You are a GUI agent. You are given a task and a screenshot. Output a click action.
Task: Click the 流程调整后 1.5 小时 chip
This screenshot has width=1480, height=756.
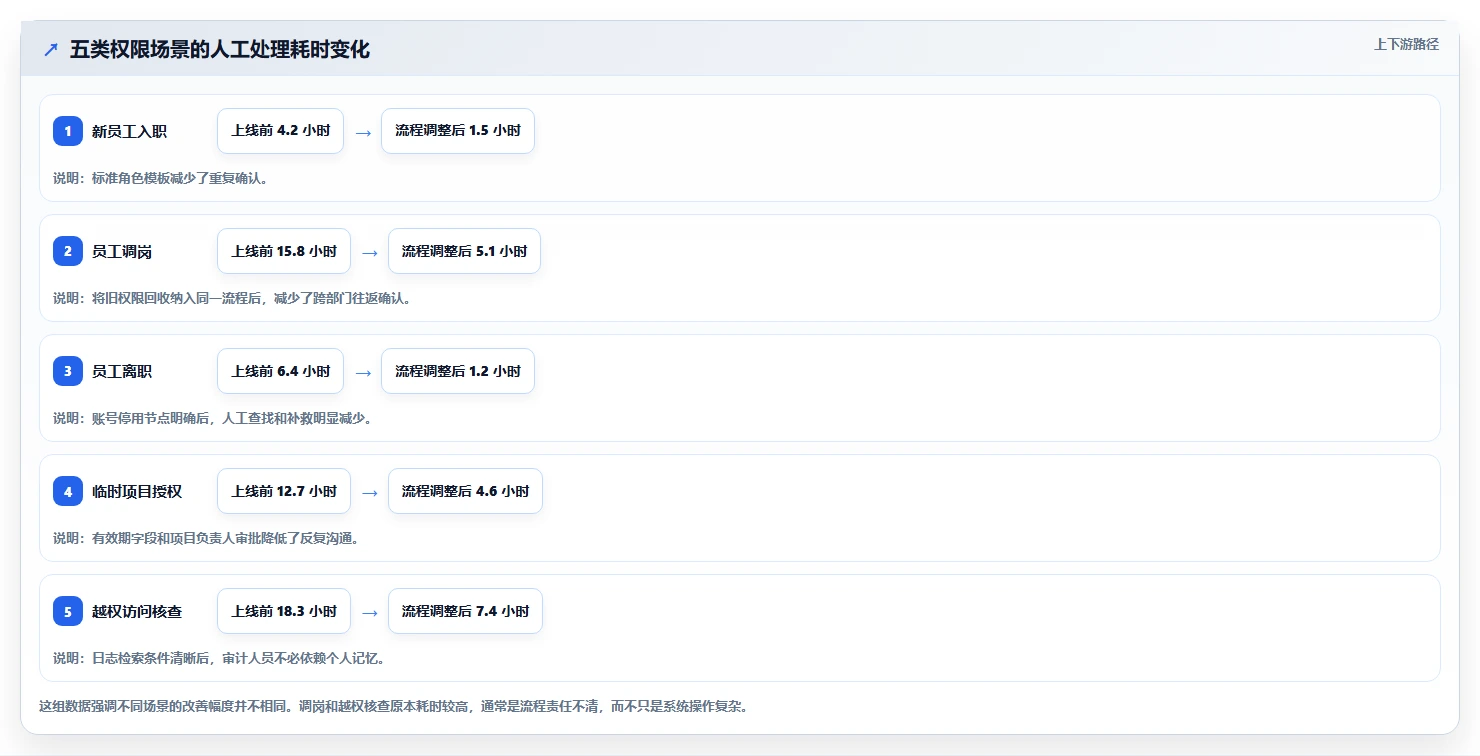click(458, 131)
